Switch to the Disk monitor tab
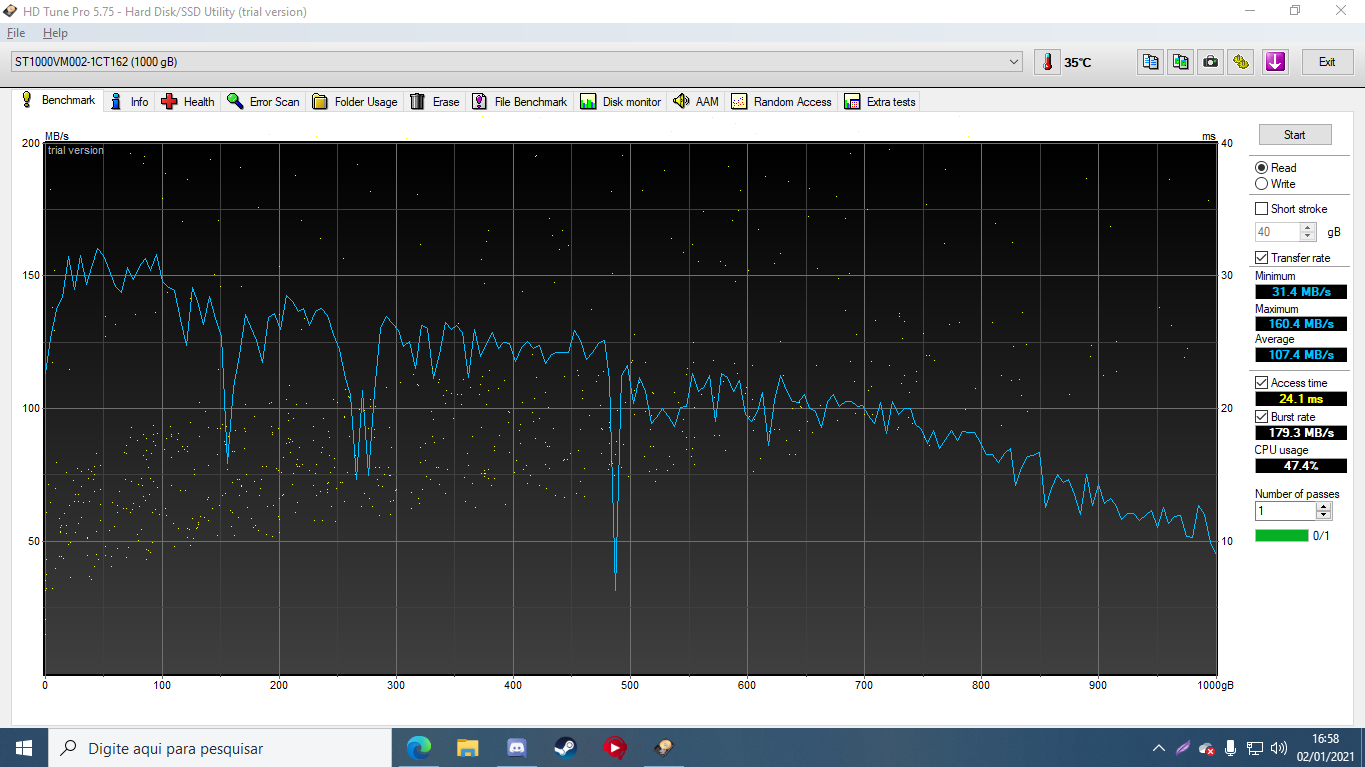Screen dimensions: 1365x767 tap(621, 102)
